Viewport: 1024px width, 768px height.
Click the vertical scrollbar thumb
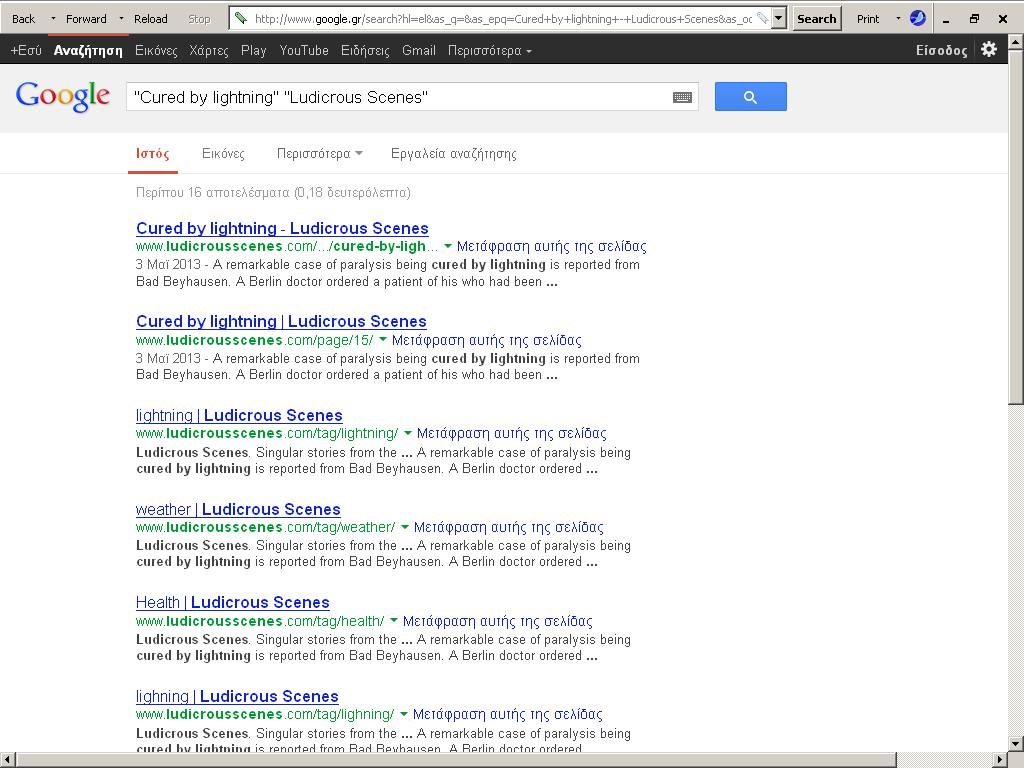[1016, 227]
